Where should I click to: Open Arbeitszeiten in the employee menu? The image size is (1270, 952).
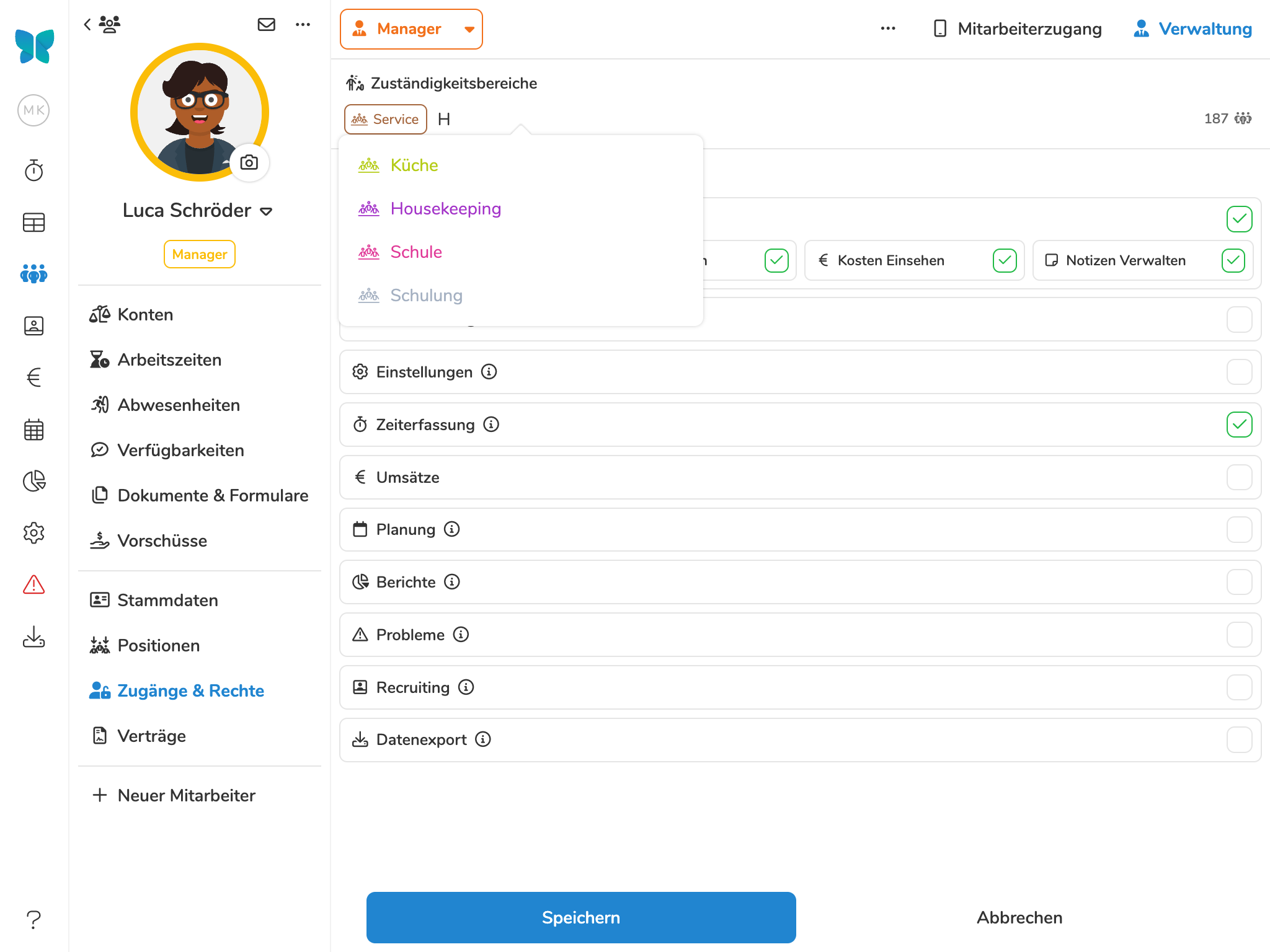click(169, 359)
